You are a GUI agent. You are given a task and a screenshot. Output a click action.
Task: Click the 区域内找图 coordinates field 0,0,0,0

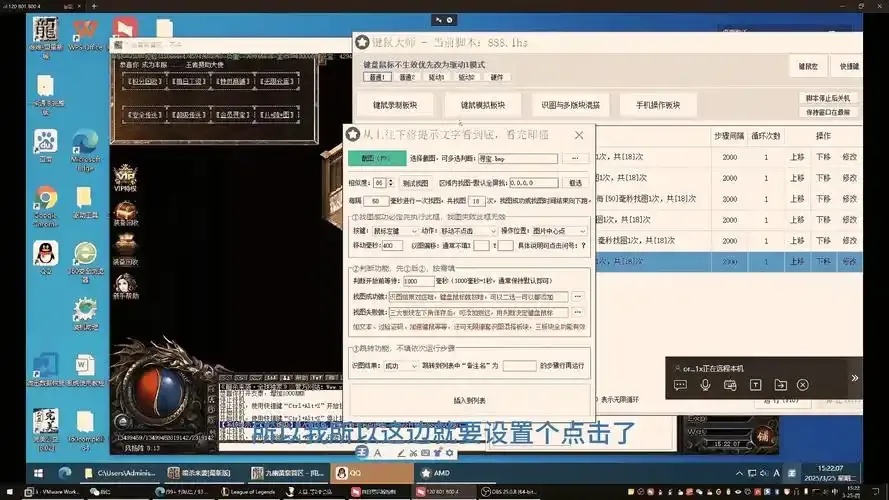[534, 183]
